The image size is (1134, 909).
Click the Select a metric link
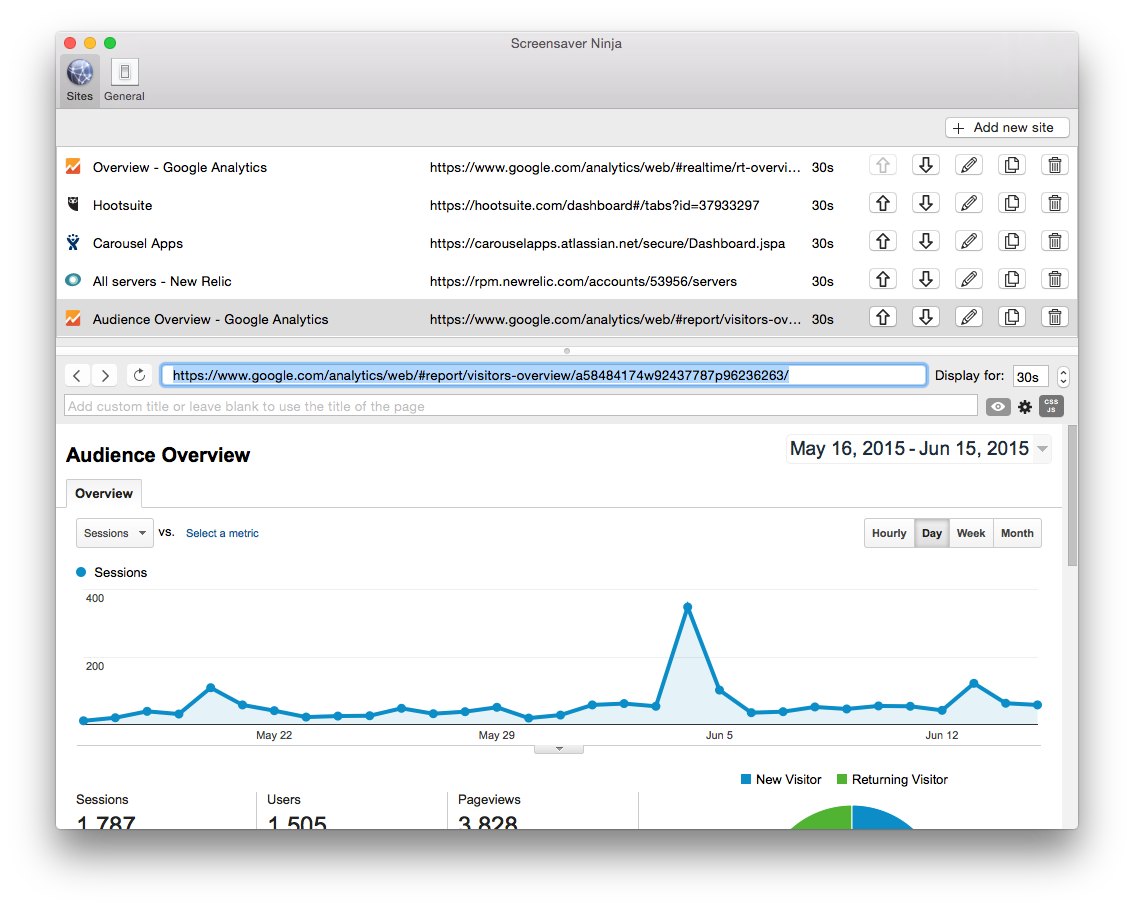[222, 534]
